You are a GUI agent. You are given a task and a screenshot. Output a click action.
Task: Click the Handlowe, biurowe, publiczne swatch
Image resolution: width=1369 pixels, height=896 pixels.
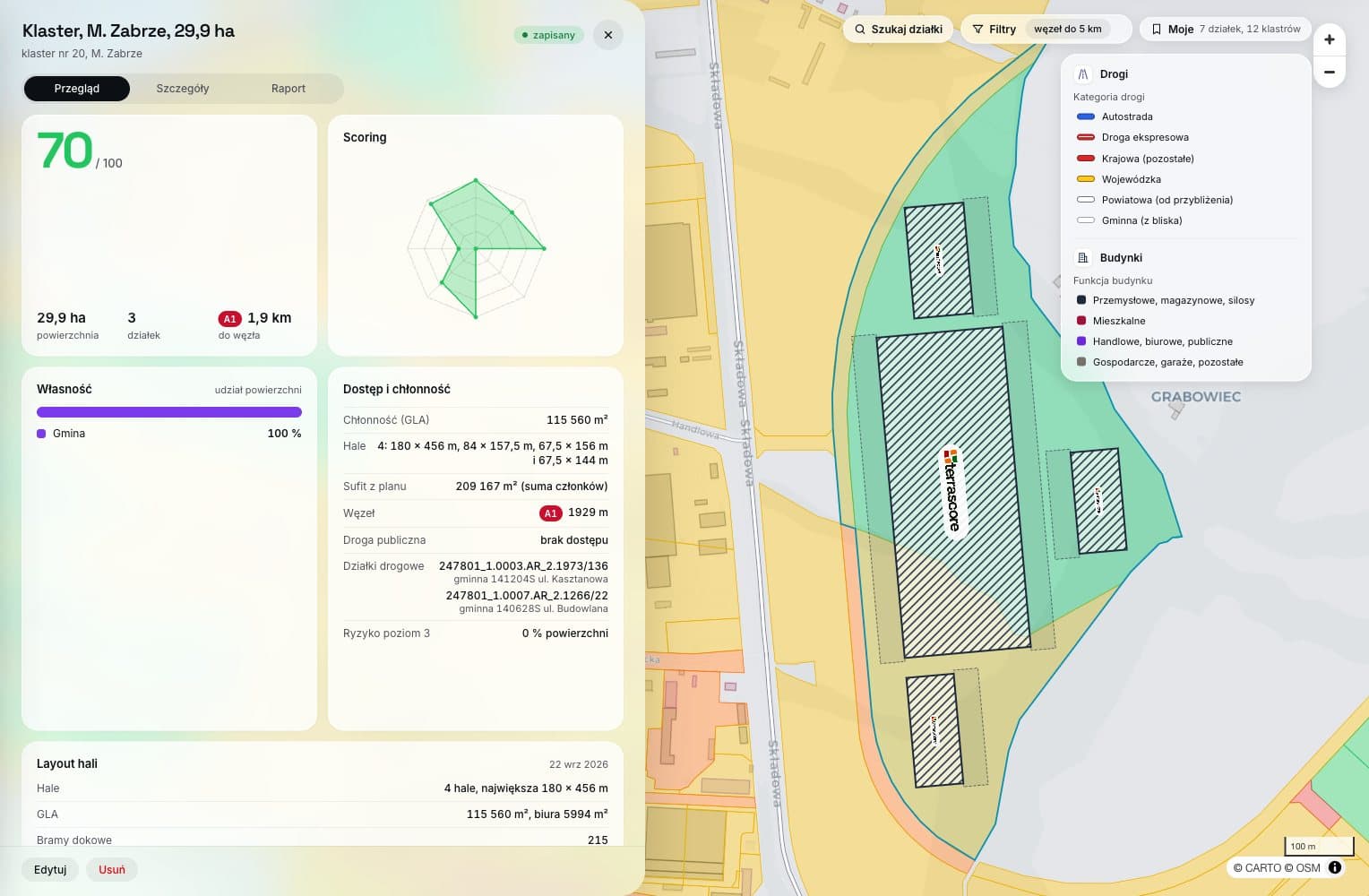[1081, 341]
